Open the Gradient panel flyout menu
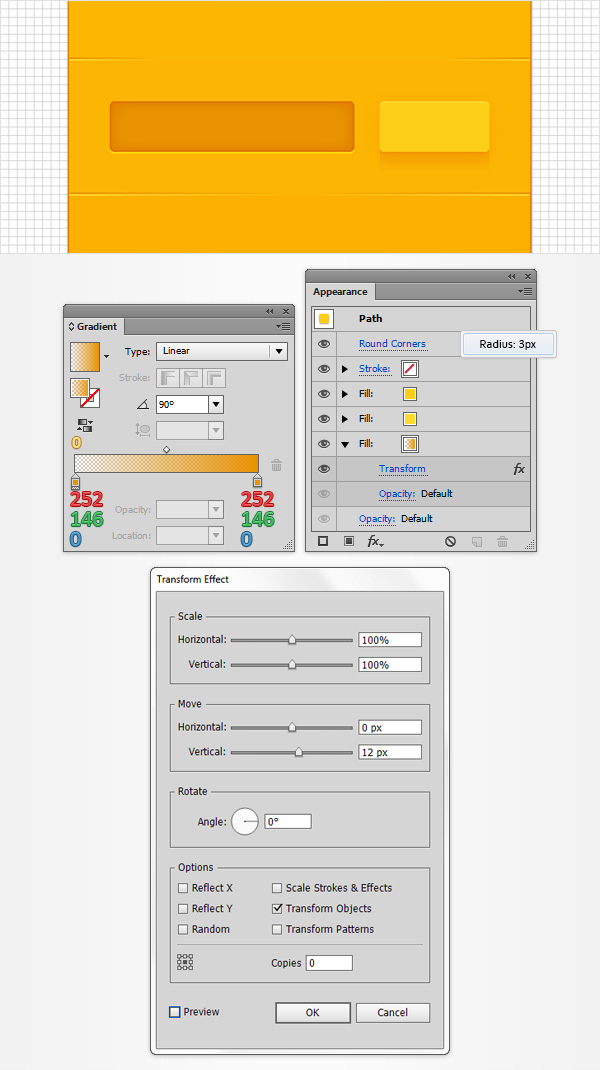600x1070 pixels. tap(284, 326)
